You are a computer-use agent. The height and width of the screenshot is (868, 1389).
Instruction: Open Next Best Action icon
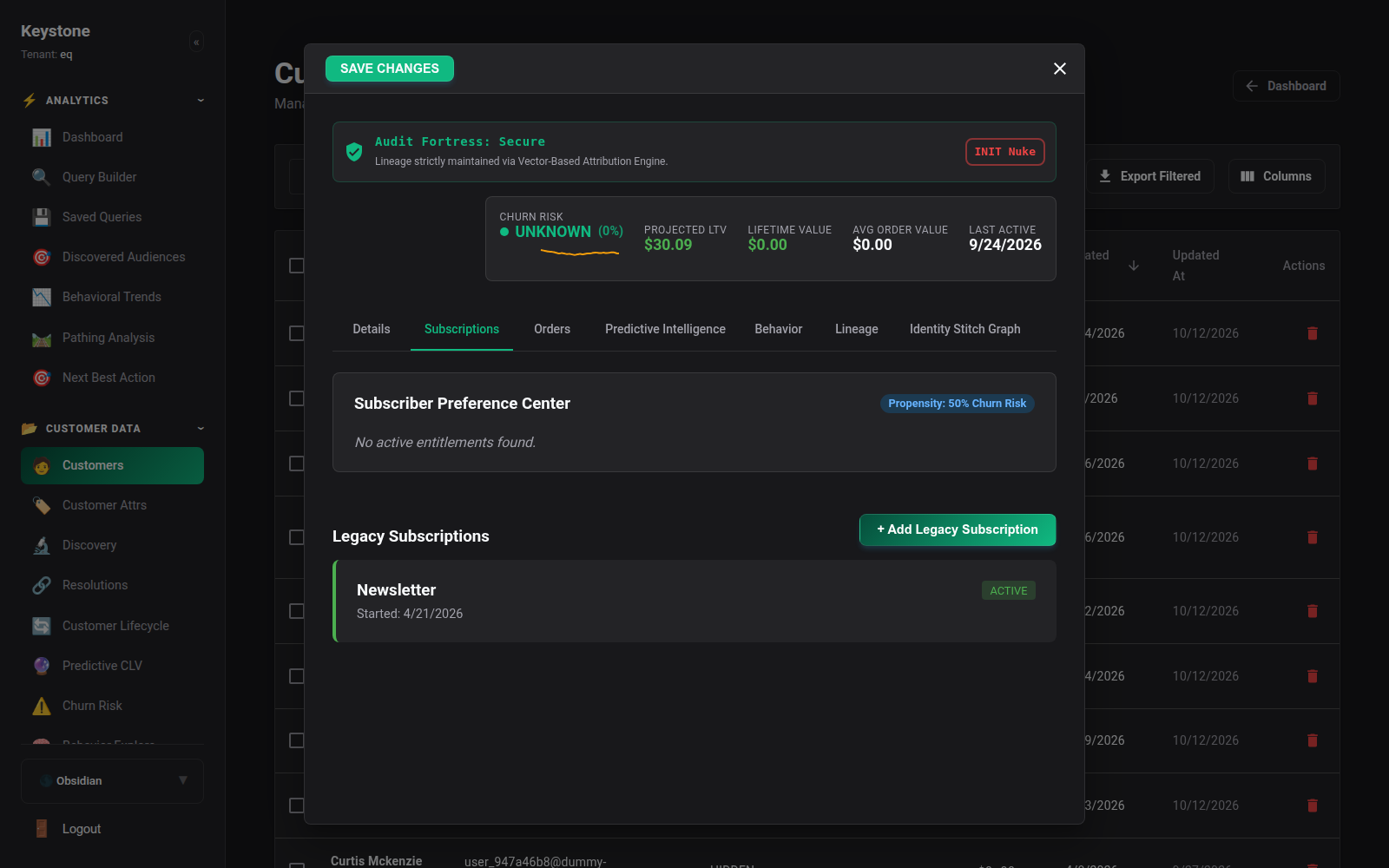tap(42, 378)
